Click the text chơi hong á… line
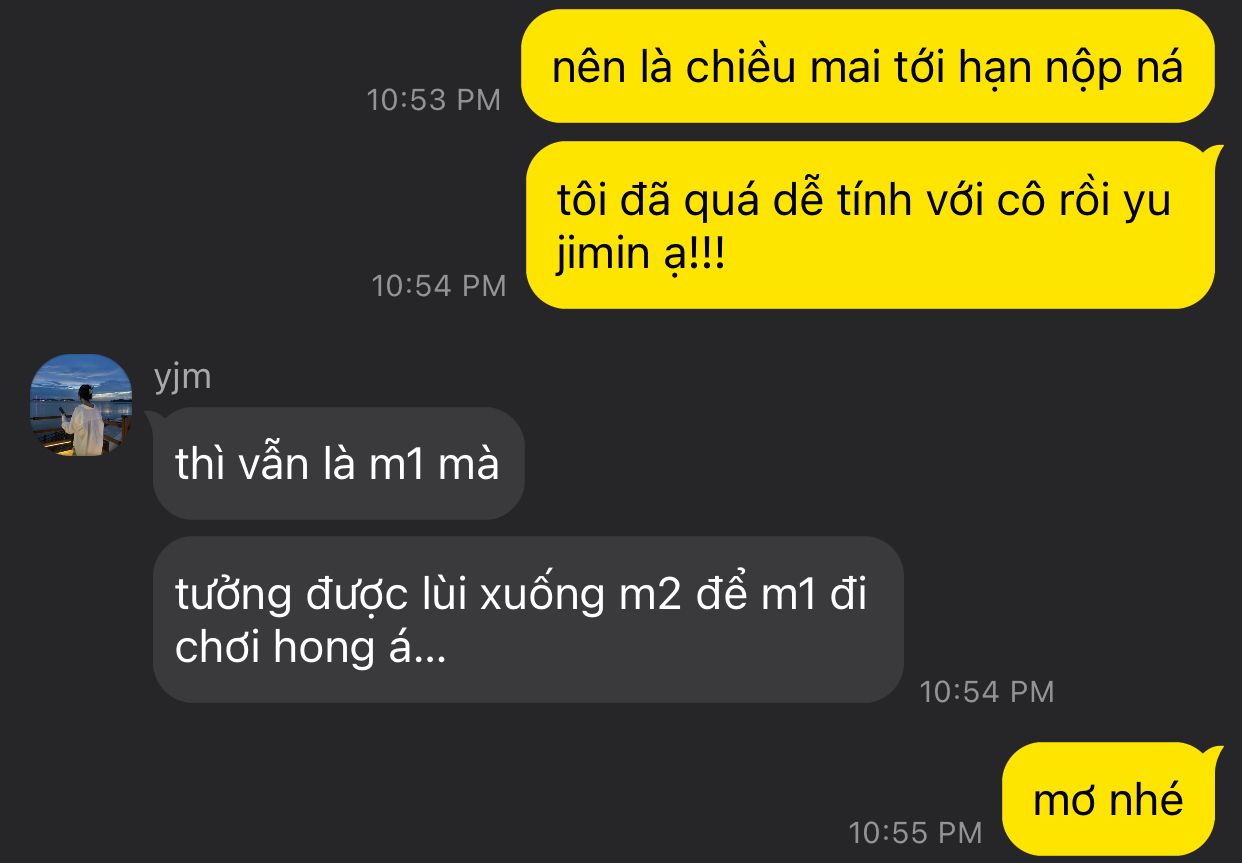1242x863 pixels. click(x=310, y=648)
